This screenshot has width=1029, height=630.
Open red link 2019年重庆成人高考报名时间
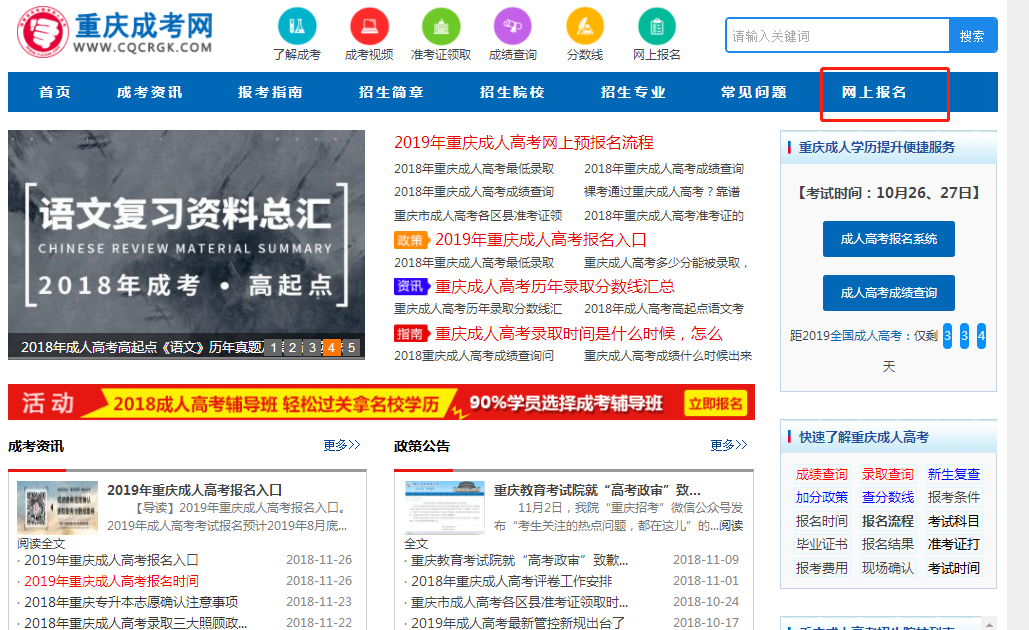111,581
